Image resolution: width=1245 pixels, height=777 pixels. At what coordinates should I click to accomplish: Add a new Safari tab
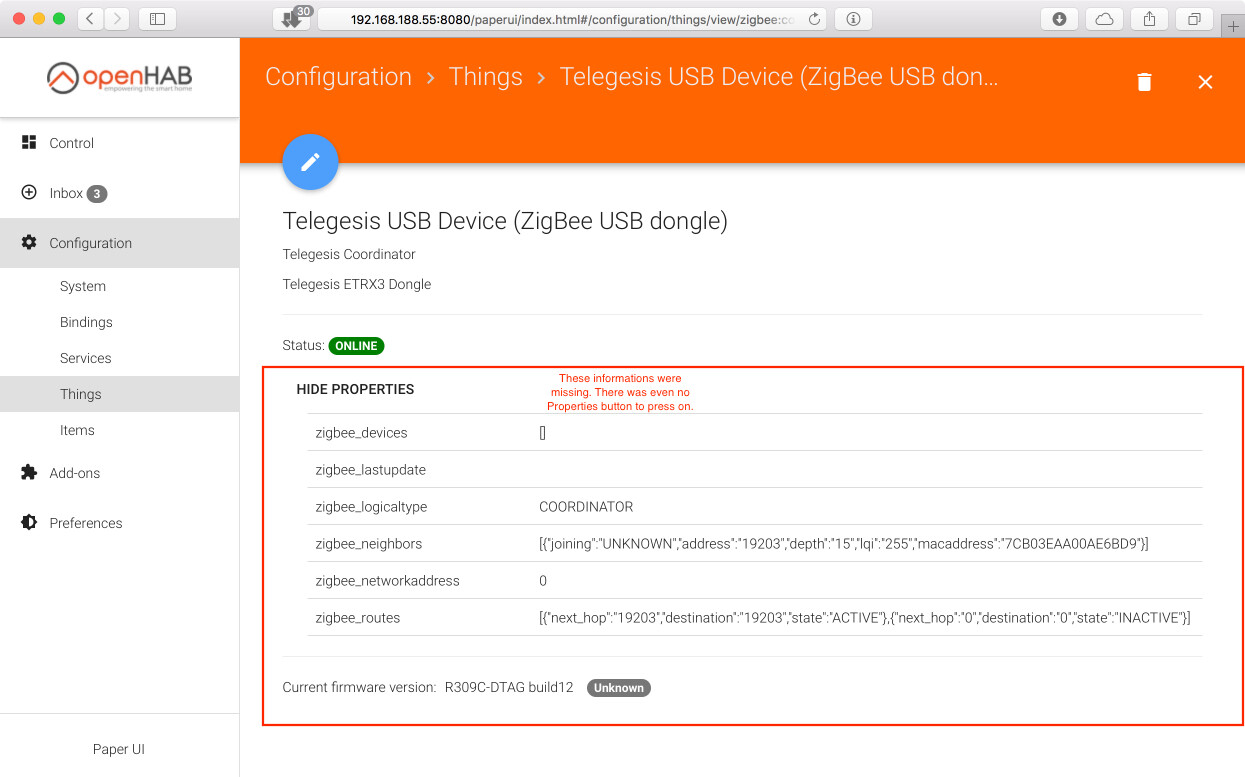pyautogui.click(x=1233, y=27)
